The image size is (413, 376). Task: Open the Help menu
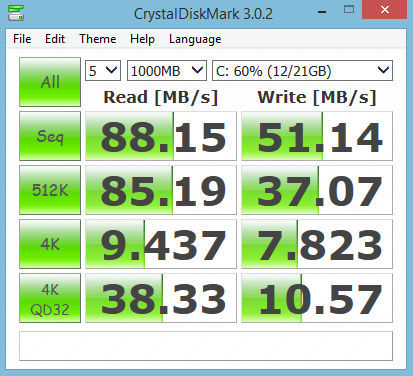point(142,39)
